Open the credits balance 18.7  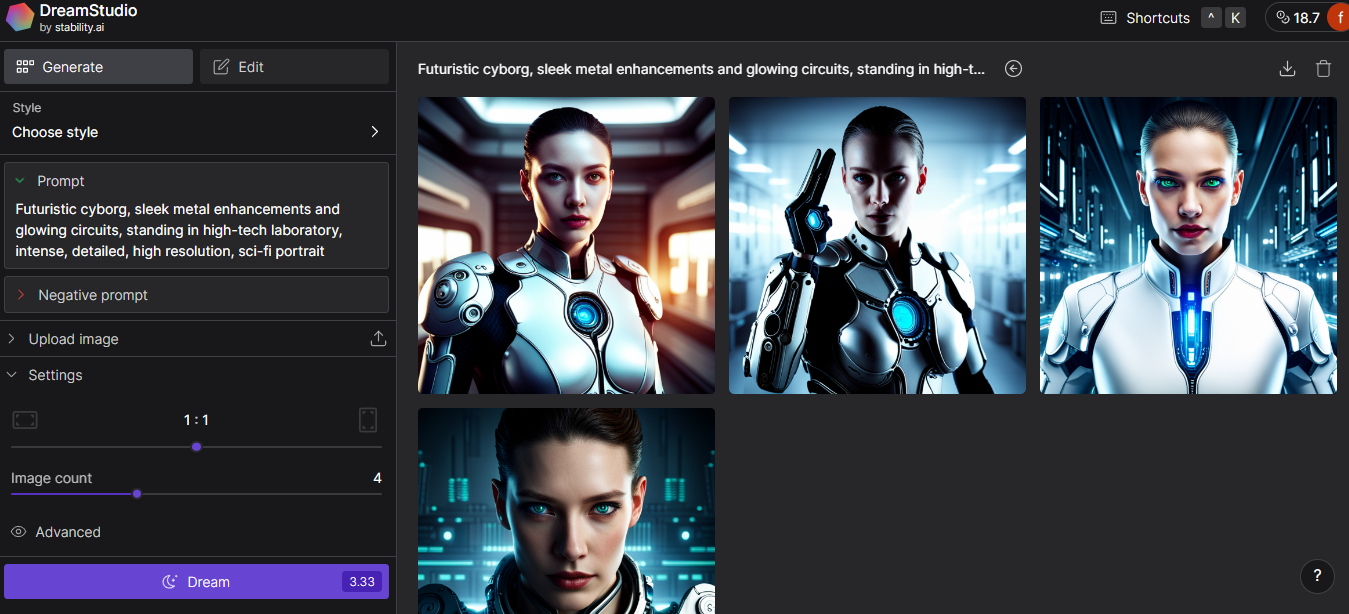click(x=1297, y=18)
